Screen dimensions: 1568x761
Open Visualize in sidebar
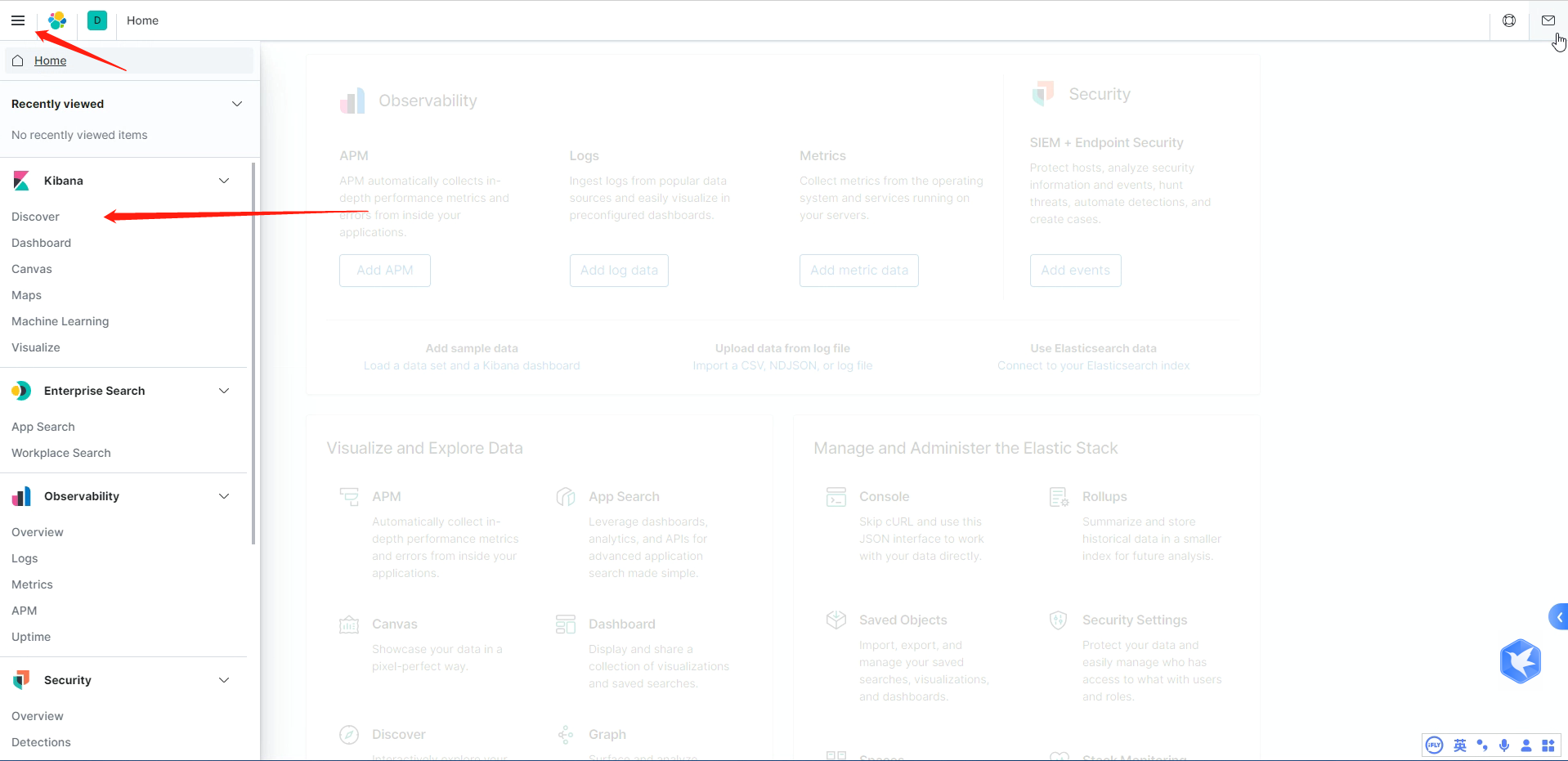point(36,347)
